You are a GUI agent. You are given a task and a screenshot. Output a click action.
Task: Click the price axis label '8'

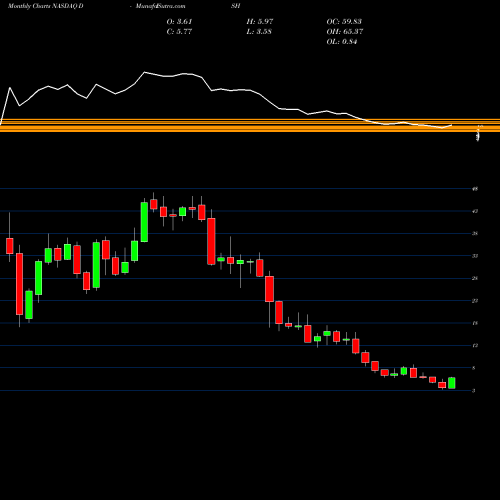click(x=474, y=368)
